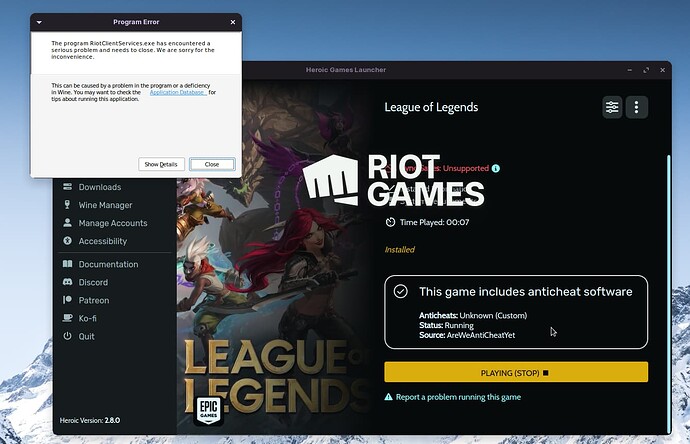Screen dimensions: 690x444
Task: Click the Downloads sidebar icon
Action: tap(67, 187)
